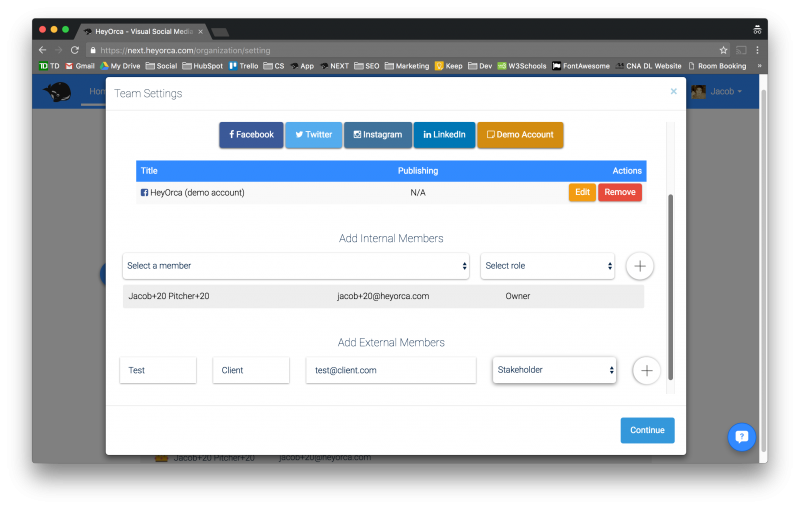Click the Home navigation tab
This screenshot has width=800, height=509.
point(97,92)
